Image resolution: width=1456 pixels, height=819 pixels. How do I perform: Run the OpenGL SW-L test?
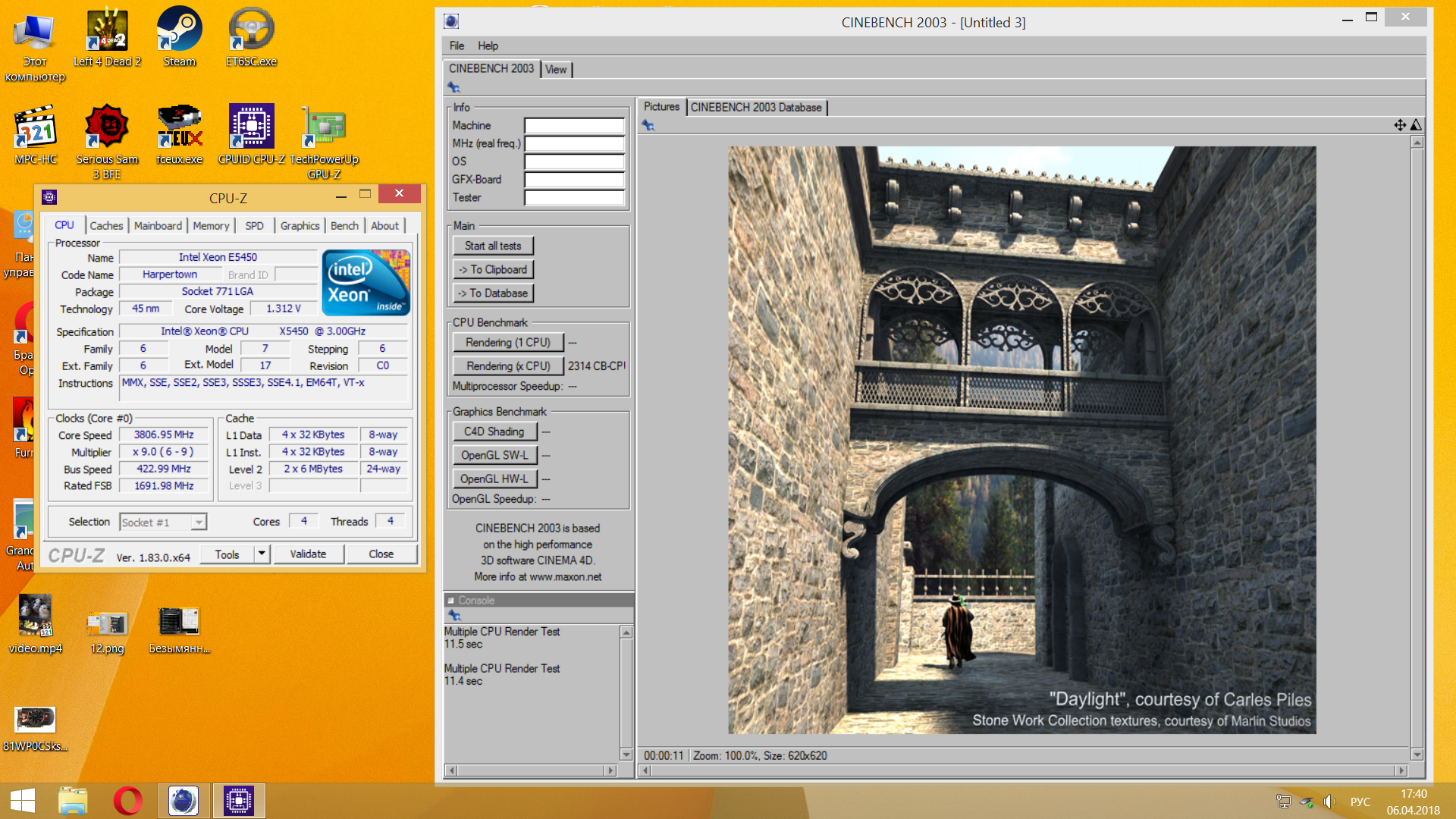pyautogui.click(x=494, y=455)
